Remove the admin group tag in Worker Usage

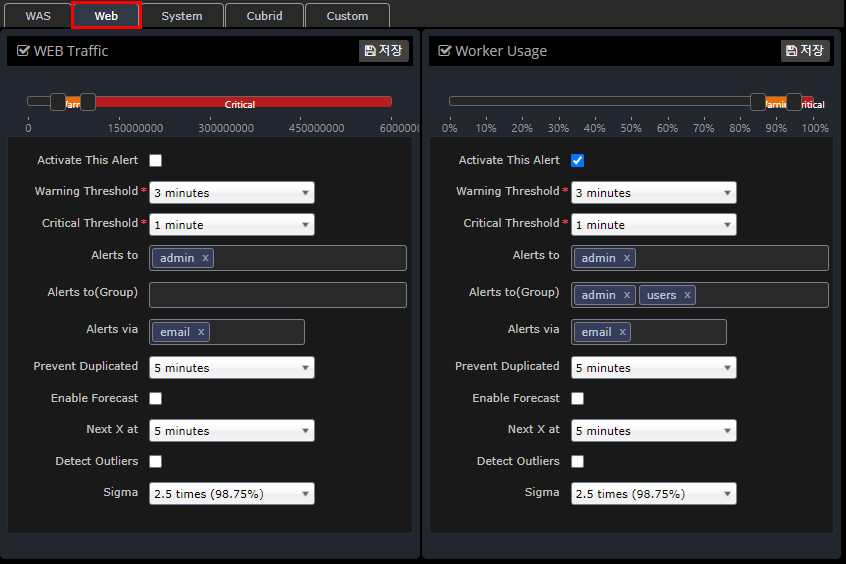click(627, 295)
